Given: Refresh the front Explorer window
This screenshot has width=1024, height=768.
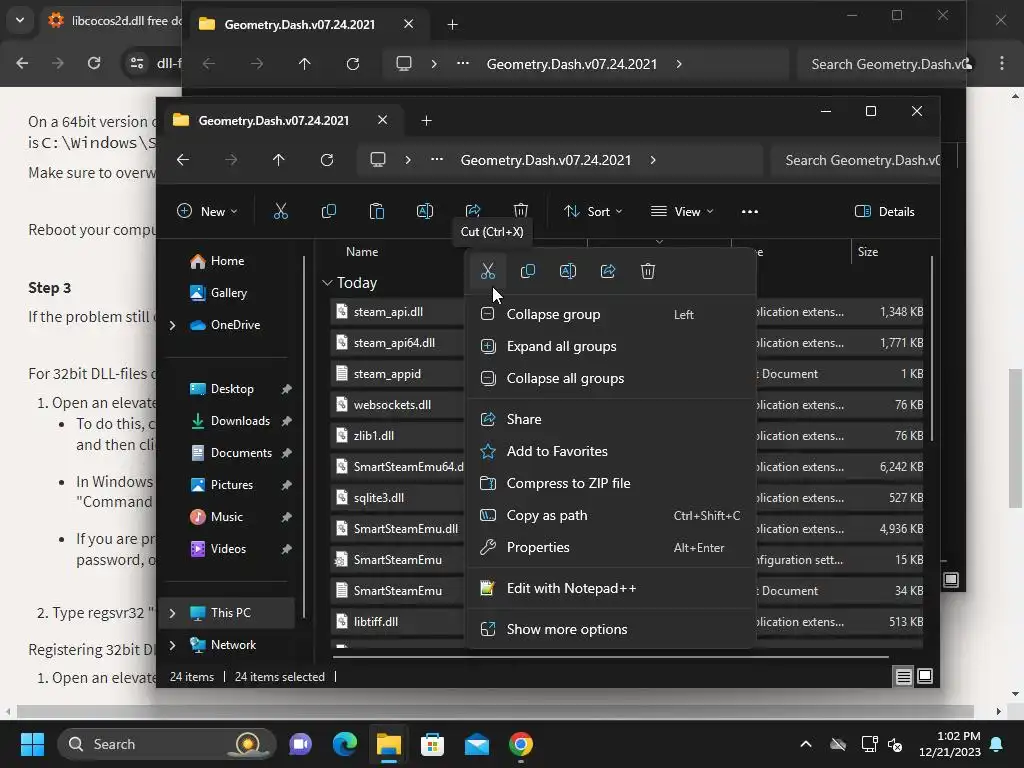Looking at the screenshot, I should point(327,160).
